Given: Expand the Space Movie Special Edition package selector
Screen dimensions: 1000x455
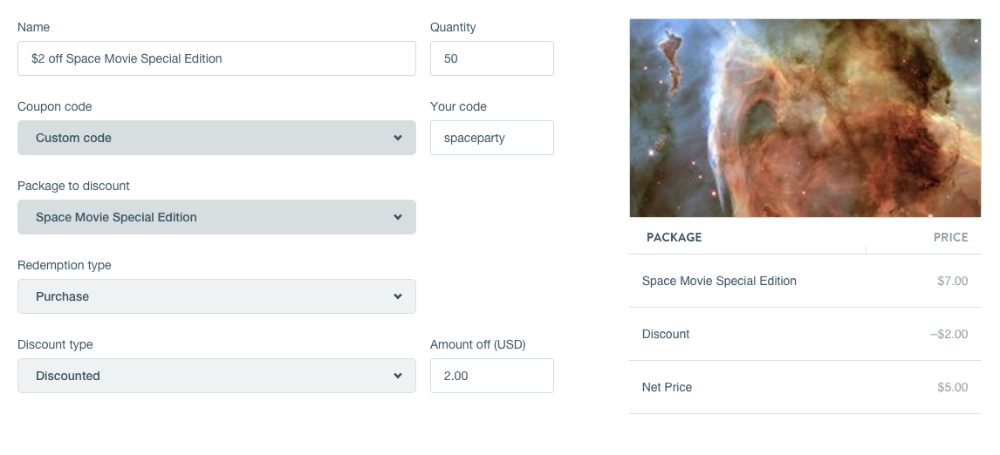Looking at the screenshot, I should pos(216,217).
